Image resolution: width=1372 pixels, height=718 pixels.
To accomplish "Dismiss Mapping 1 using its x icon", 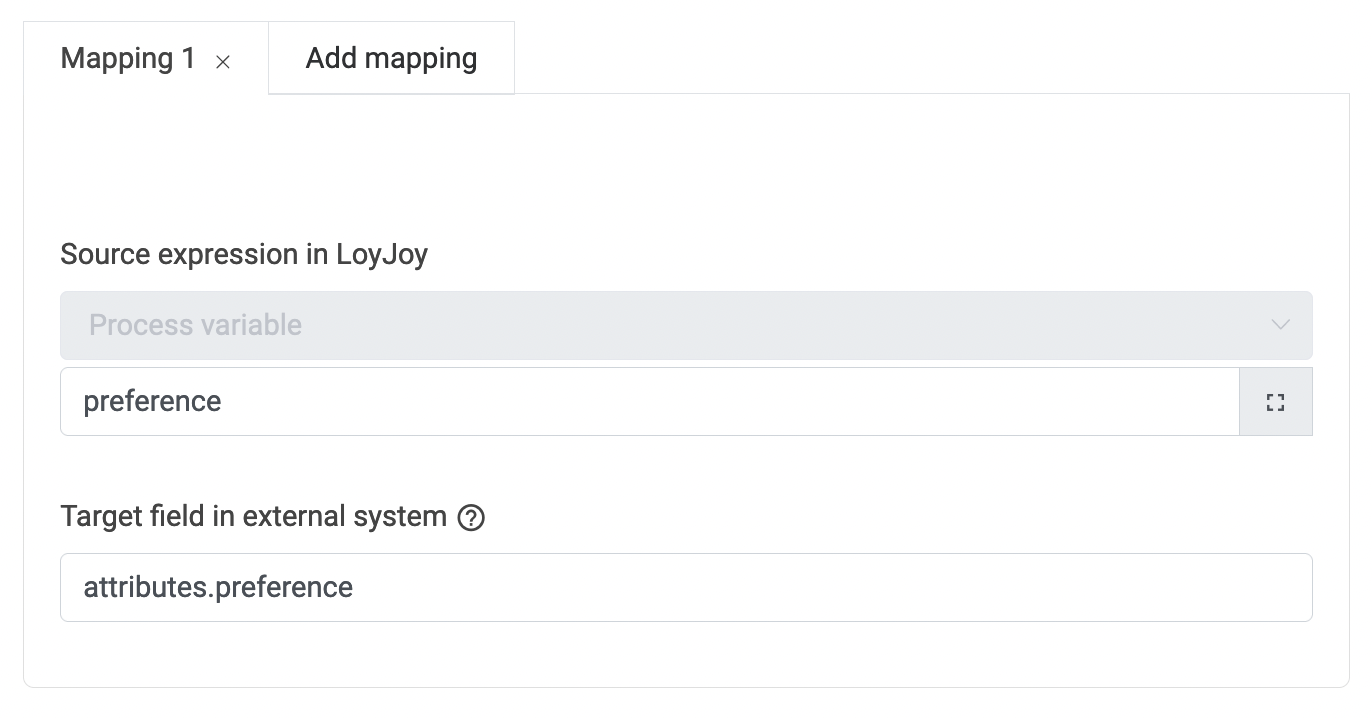I will (x=223, y=62).
